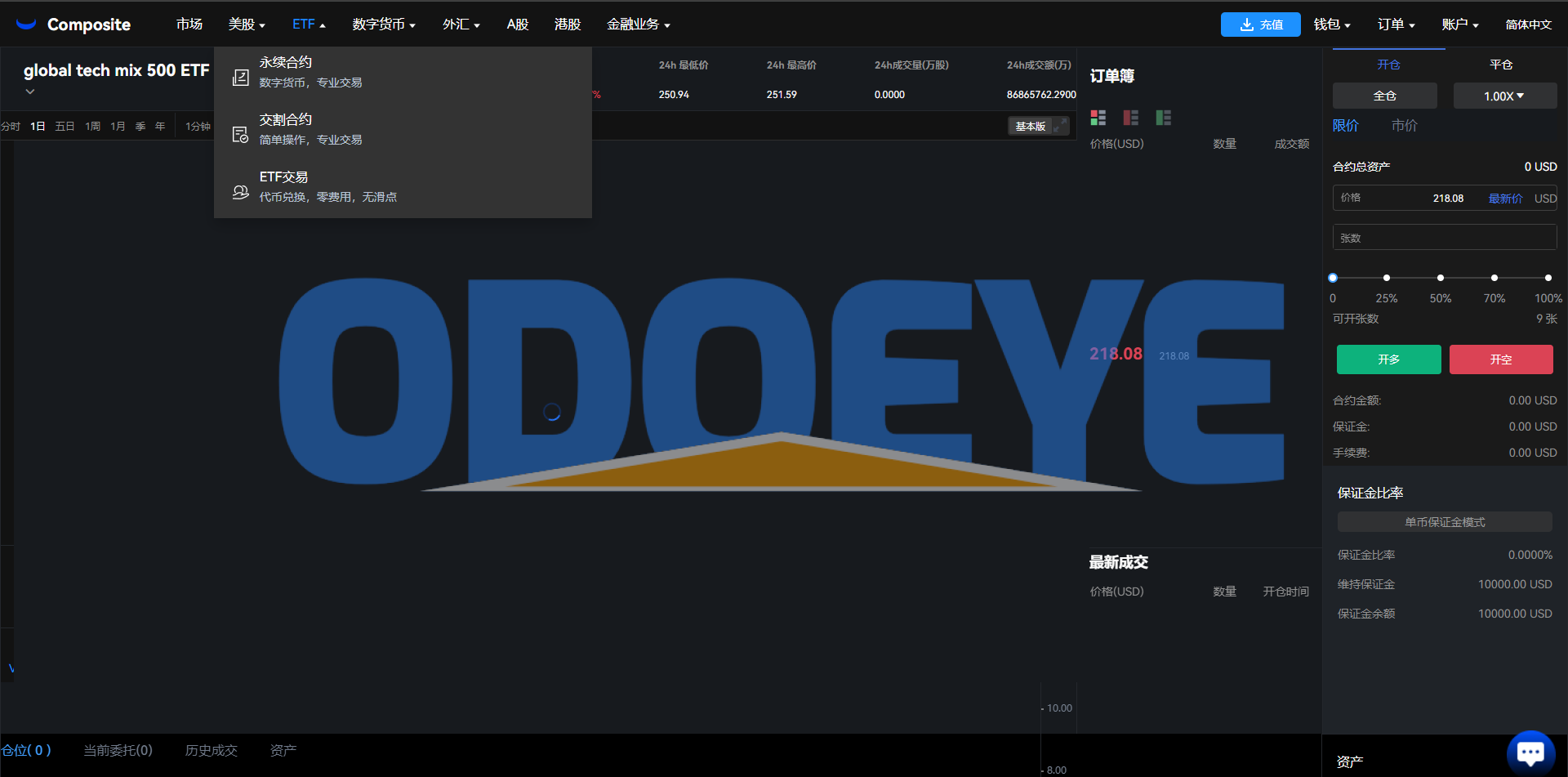Open the 钱包 dropdown

[x=1332, y=25]
